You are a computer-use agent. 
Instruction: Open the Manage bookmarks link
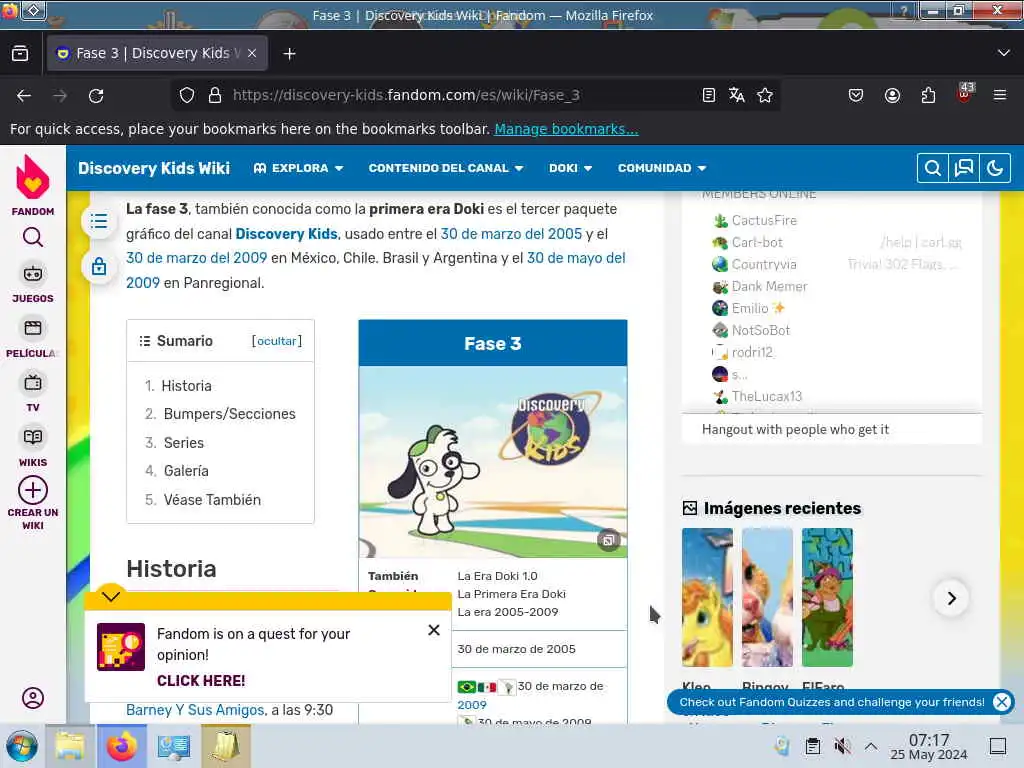566,129
